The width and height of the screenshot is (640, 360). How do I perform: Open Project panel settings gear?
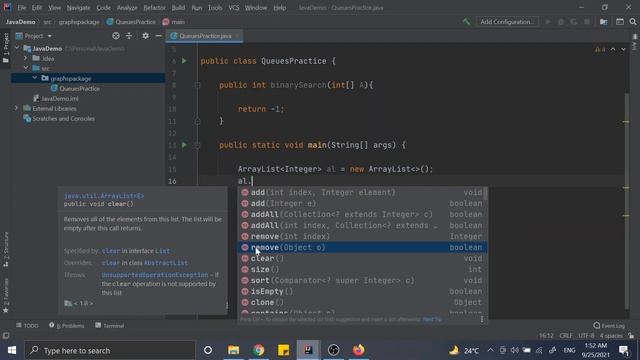tap(145, 36)
